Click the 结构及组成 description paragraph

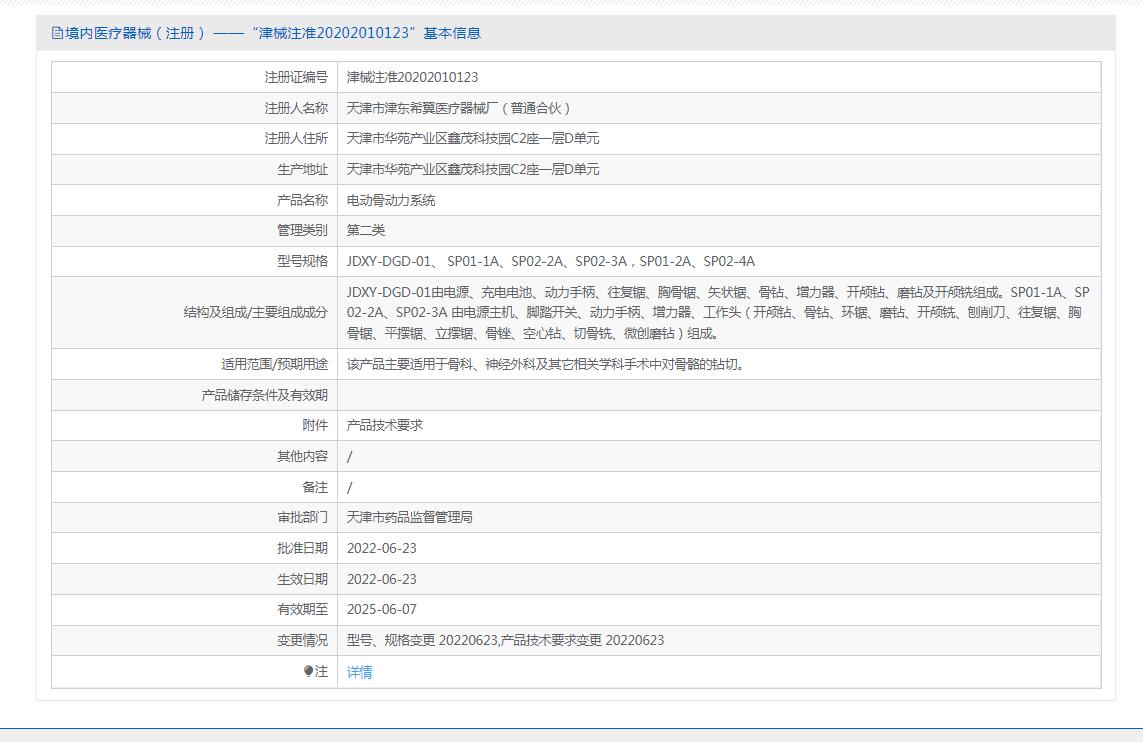coord(717,312)
